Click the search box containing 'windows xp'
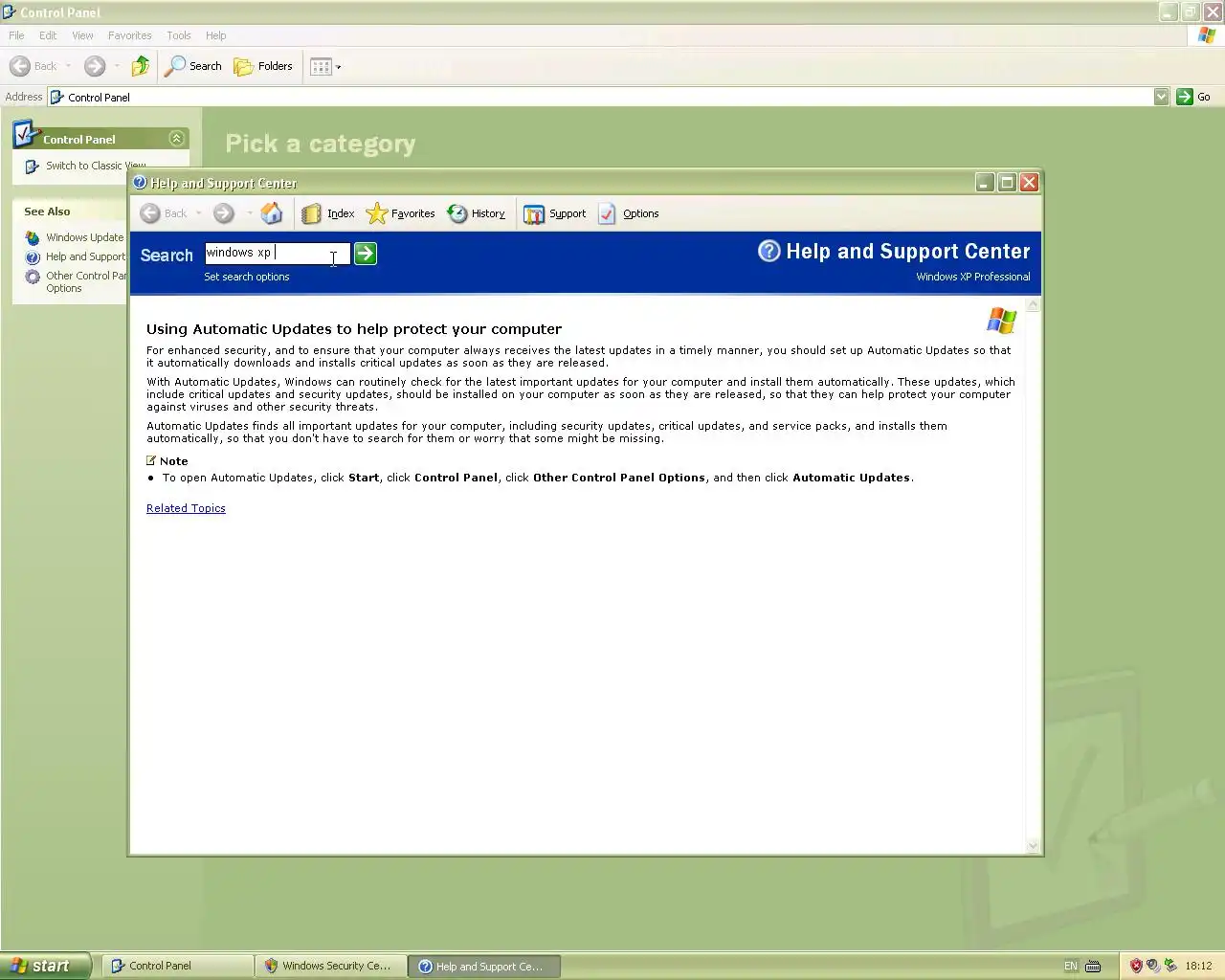1225x980 pixels. pos(278,253)
